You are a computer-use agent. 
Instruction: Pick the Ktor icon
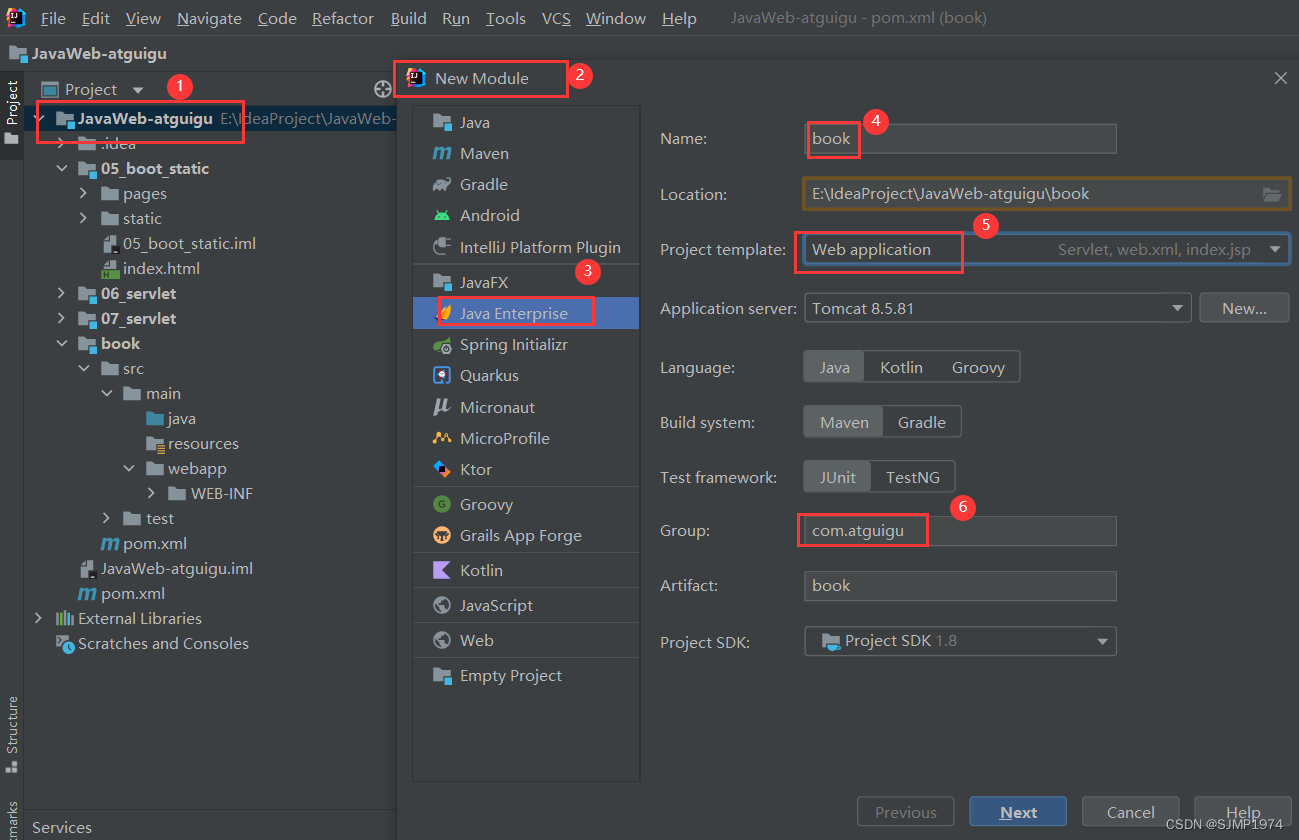(x=442, y=469)
